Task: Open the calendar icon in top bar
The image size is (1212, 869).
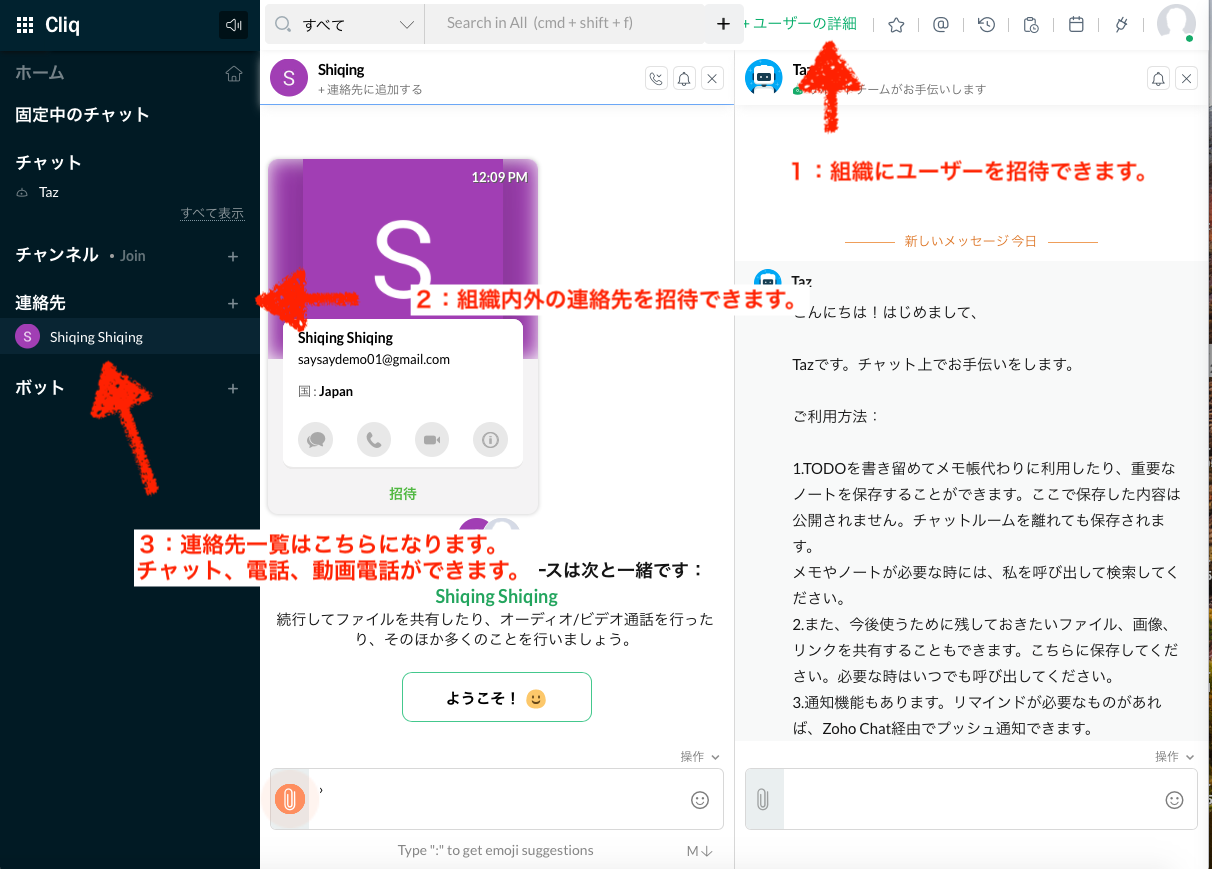Action: [x=1076, y=25]
